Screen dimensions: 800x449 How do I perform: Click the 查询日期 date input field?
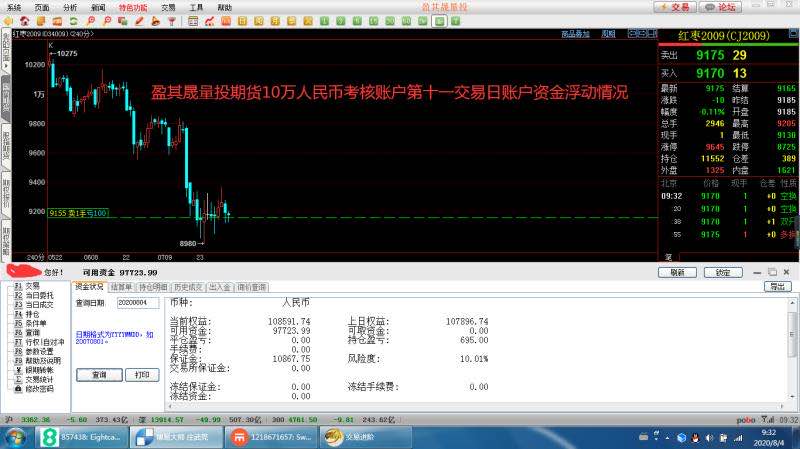(138, 303)
